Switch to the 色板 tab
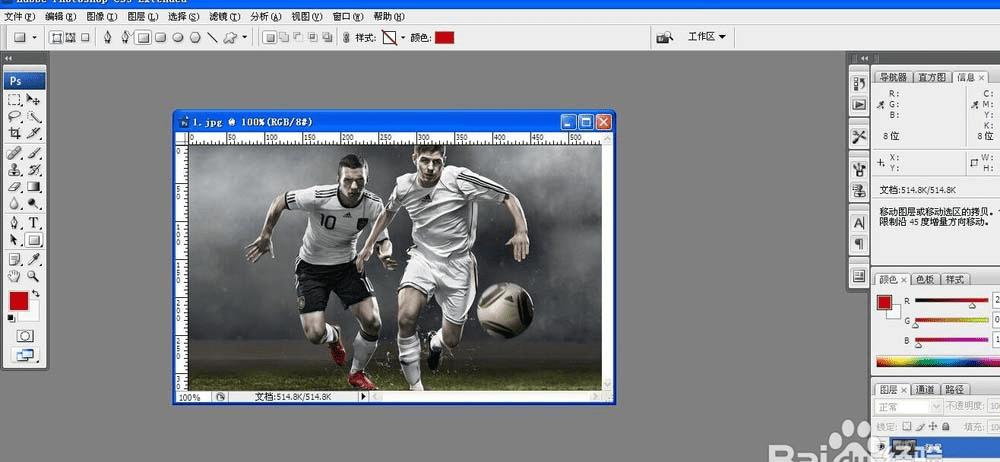The width and height of the screenshot is (1000, 462). (x=925, y=279)
